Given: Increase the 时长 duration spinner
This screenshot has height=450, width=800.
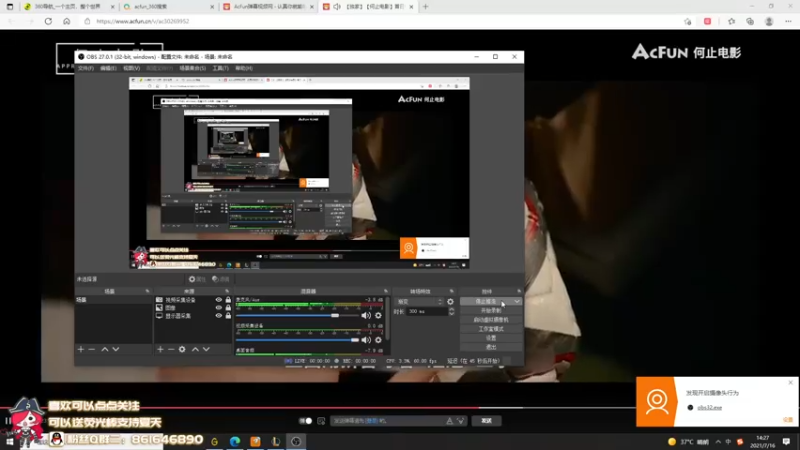Looking at the screenshot, I should 451,309.
